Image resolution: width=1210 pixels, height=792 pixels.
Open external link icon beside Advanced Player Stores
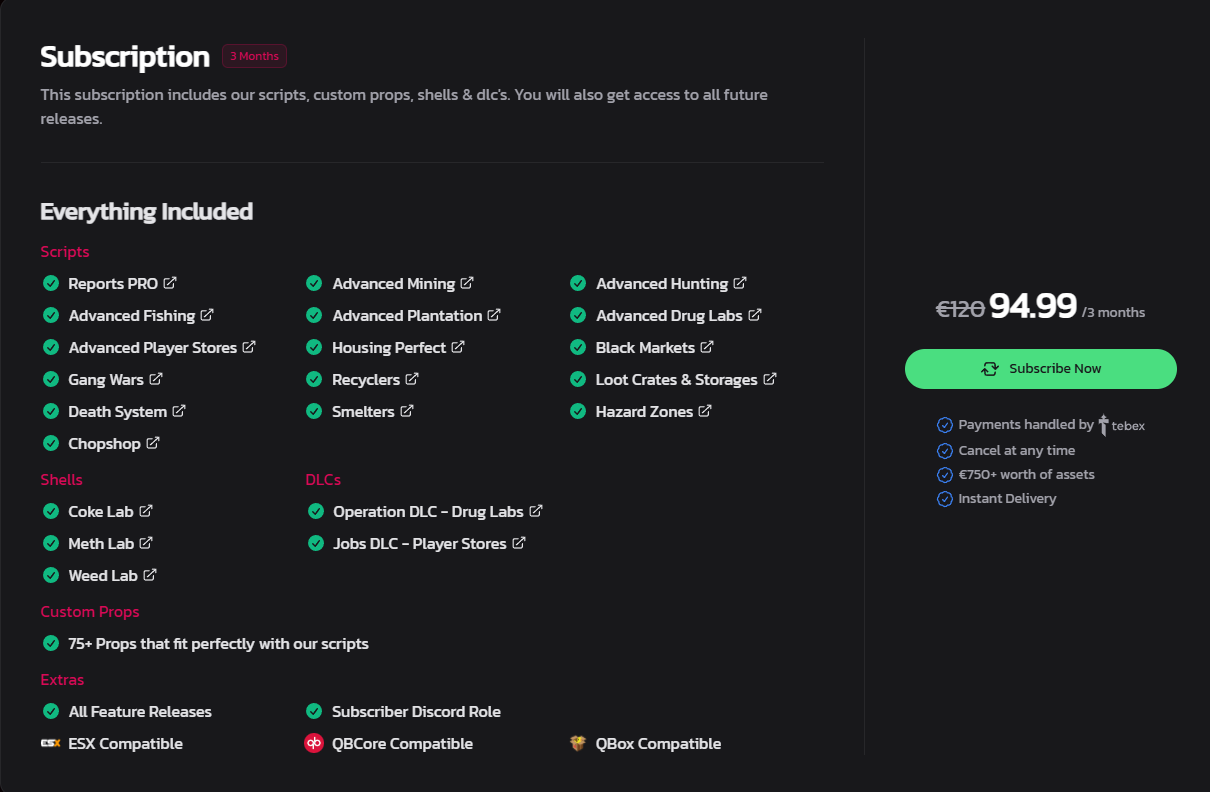coord(249,347)
